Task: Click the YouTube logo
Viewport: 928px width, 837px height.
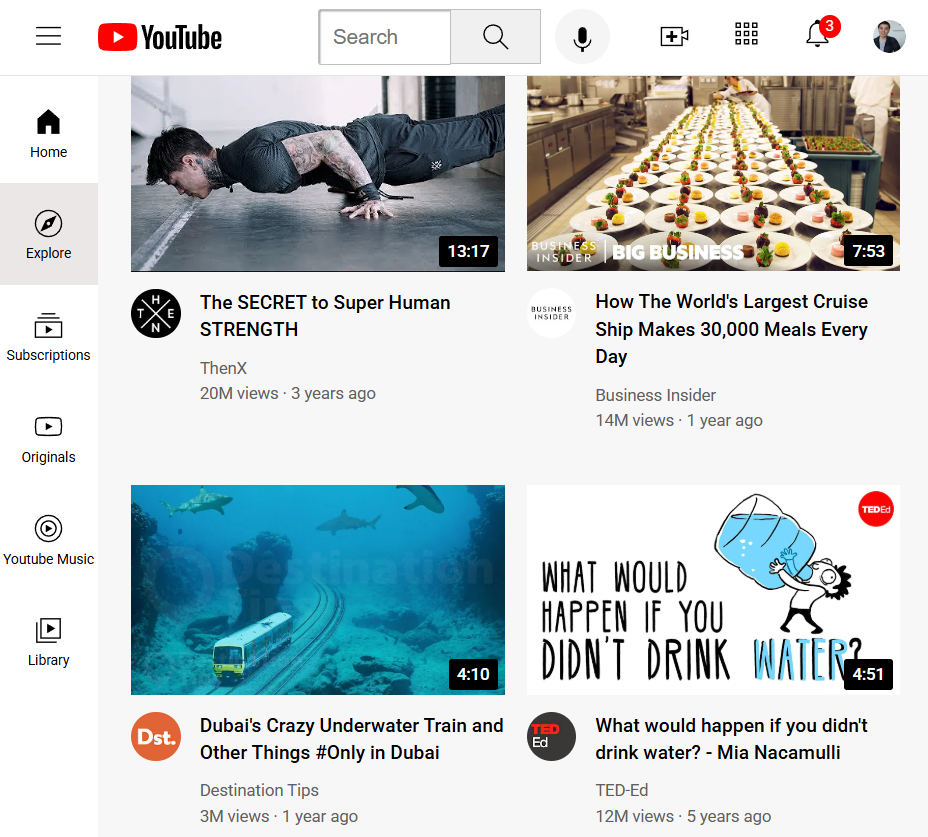Action: pos(159,37)
